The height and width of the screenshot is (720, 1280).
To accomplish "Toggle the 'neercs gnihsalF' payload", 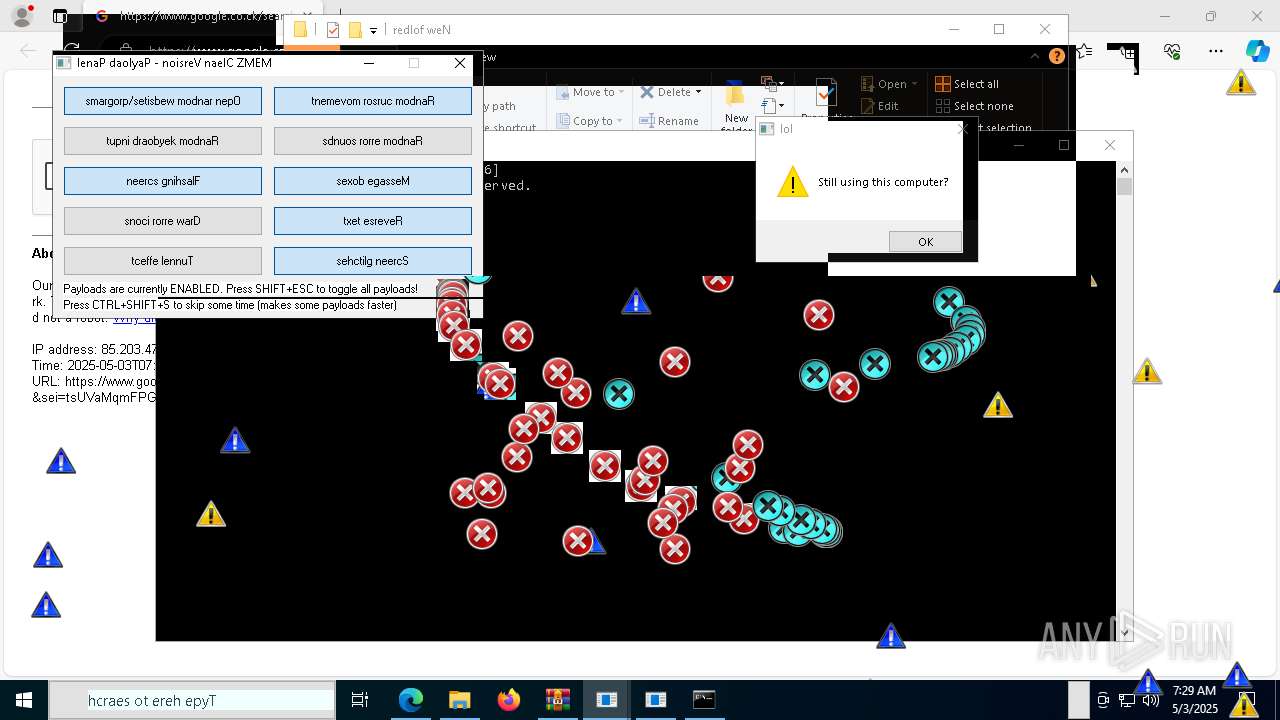I will click(x=163, y=181).
